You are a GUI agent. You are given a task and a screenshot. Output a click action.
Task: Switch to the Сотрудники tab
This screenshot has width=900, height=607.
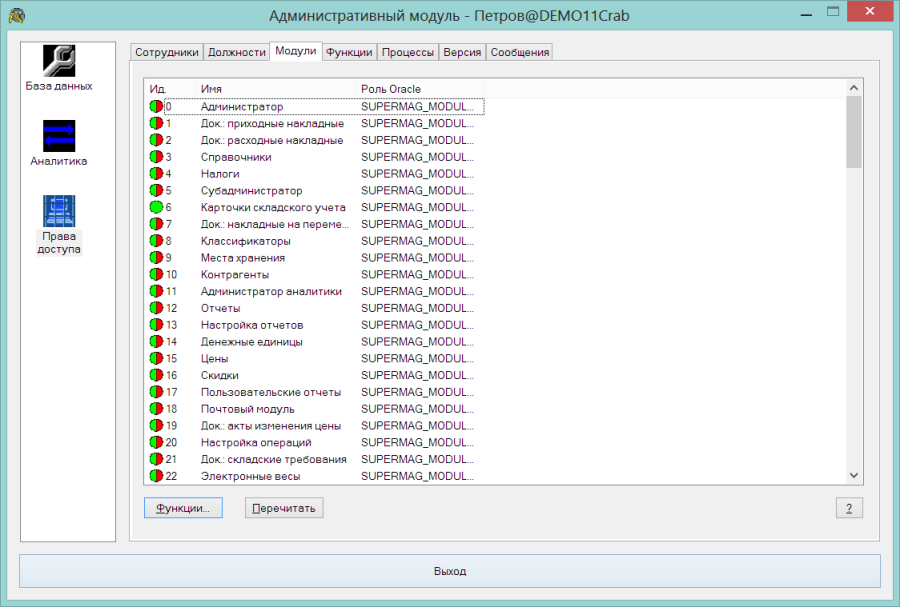pos(167,52)
